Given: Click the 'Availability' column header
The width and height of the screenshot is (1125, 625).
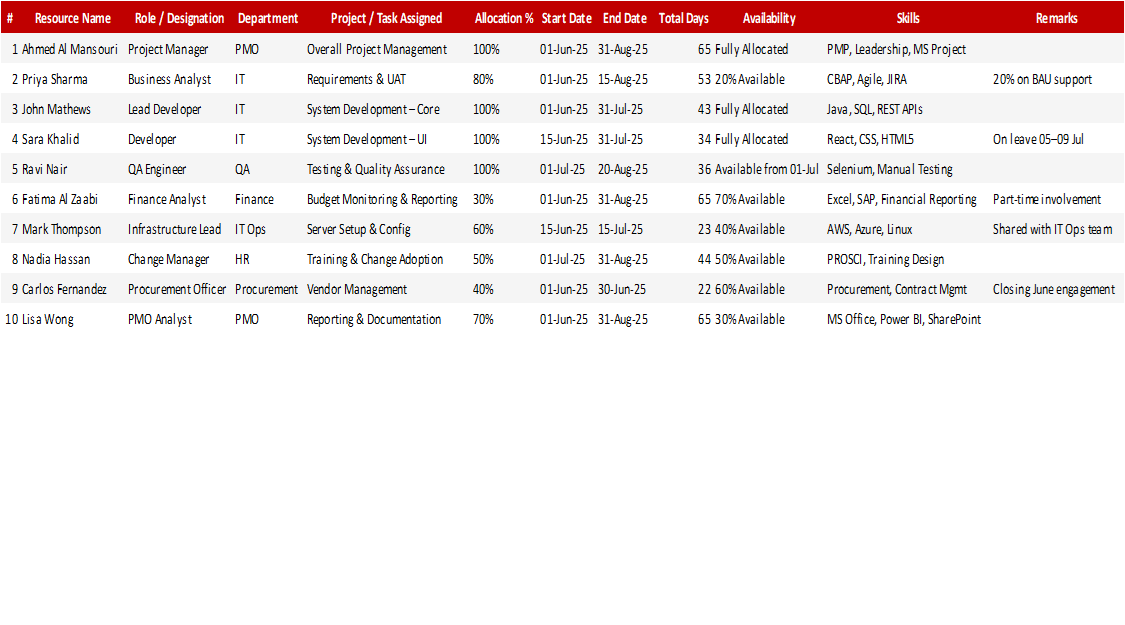Looking at the screenshot, I should (x=768, y=19).
